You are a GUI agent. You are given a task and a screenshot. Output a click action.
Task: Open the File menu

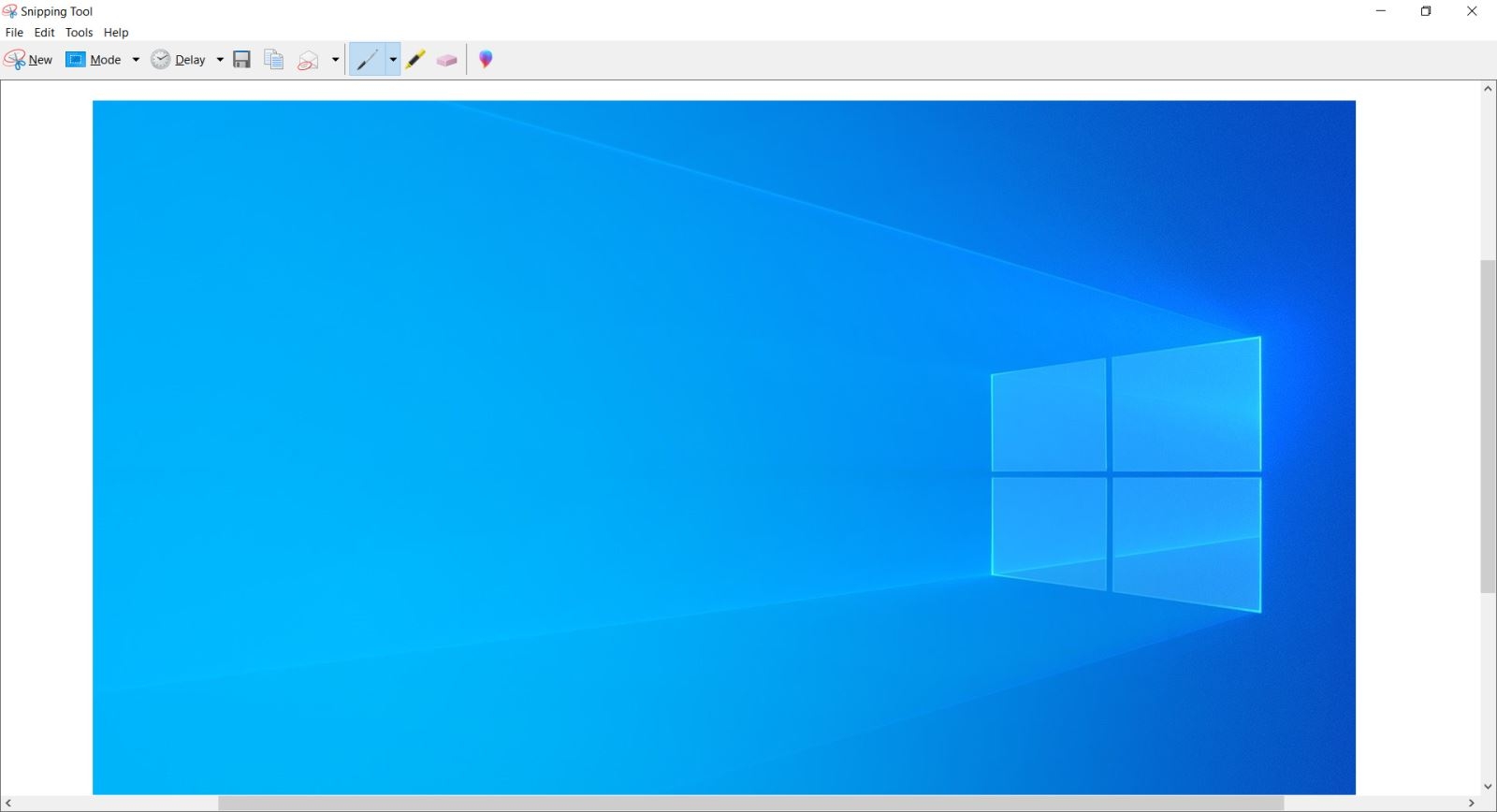pos(14,33)
